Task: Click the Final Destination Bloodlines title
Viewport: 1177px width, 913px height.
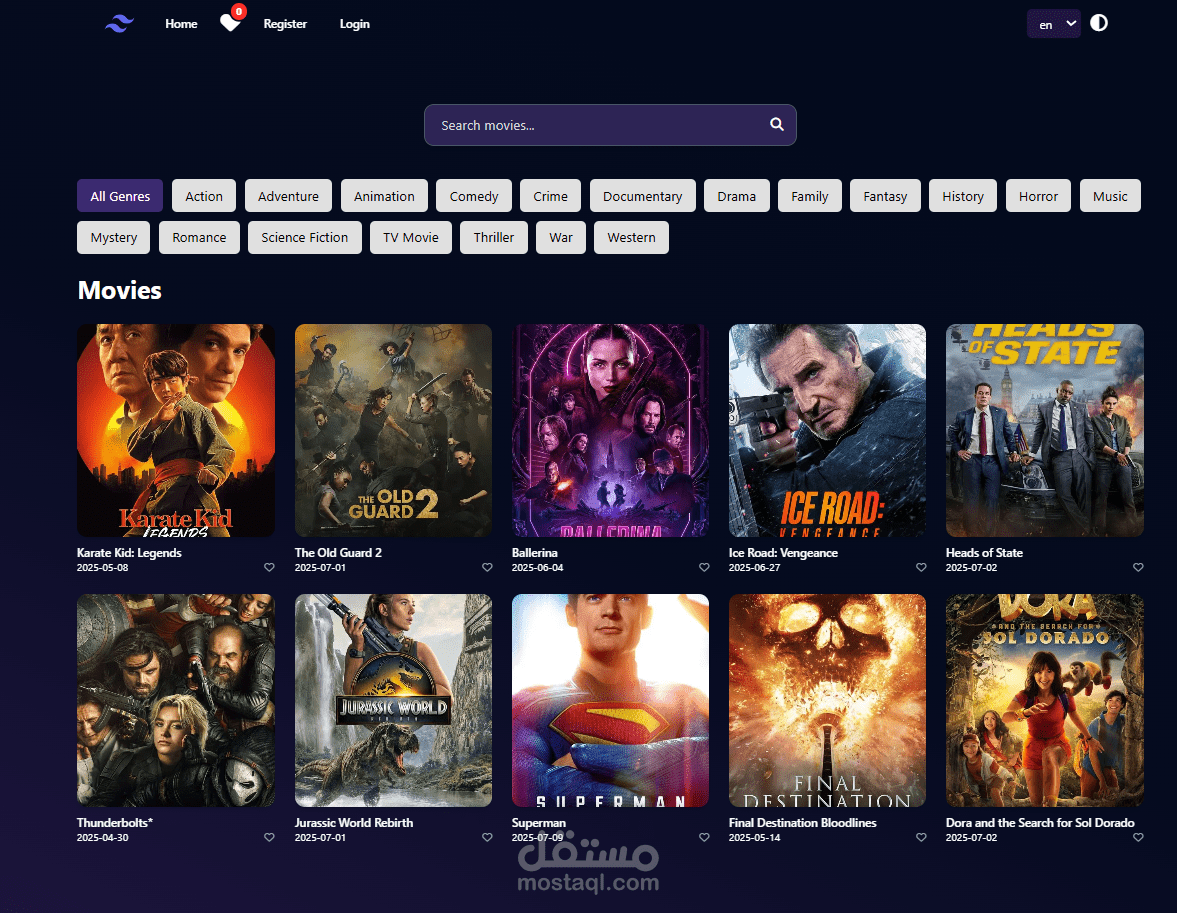Action: point(802,823)
